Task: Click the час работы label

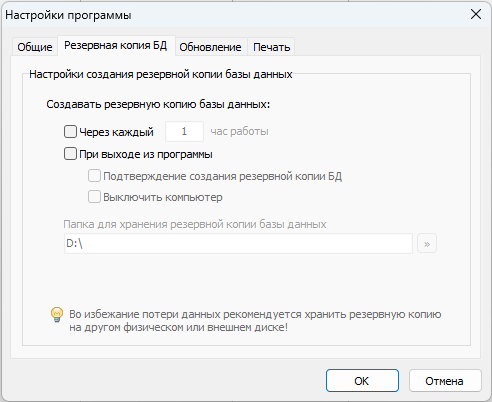Action: point(239,131)
